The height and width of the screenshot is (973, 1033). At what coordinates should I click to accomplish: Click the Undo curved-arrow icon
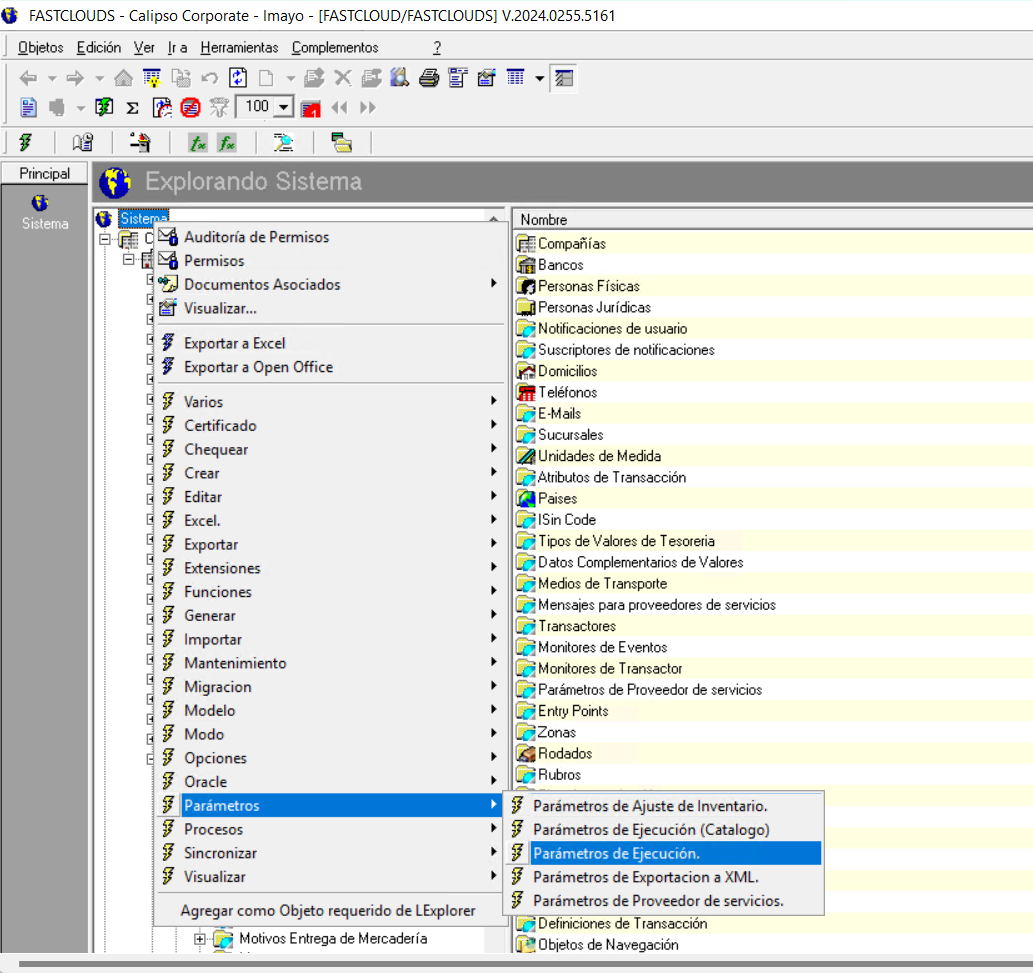click(209, 78)
